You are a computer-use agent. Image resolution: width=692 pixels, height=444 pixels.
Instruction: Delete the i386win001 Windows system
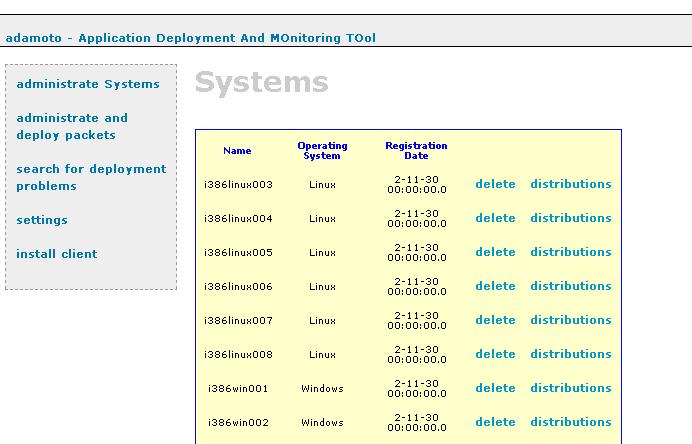click(495, 388)
